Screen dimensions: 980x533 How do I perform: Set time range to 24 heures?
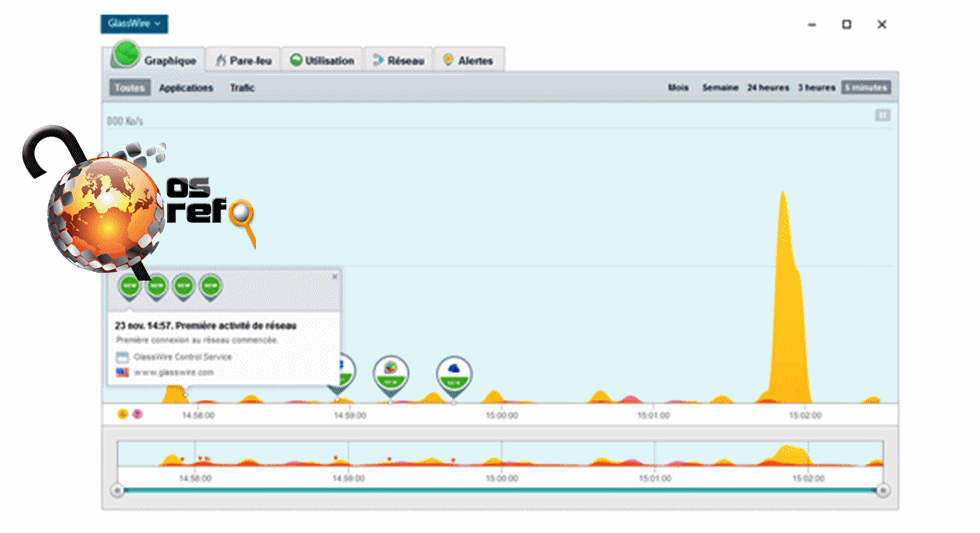click(x=768, y=87)
